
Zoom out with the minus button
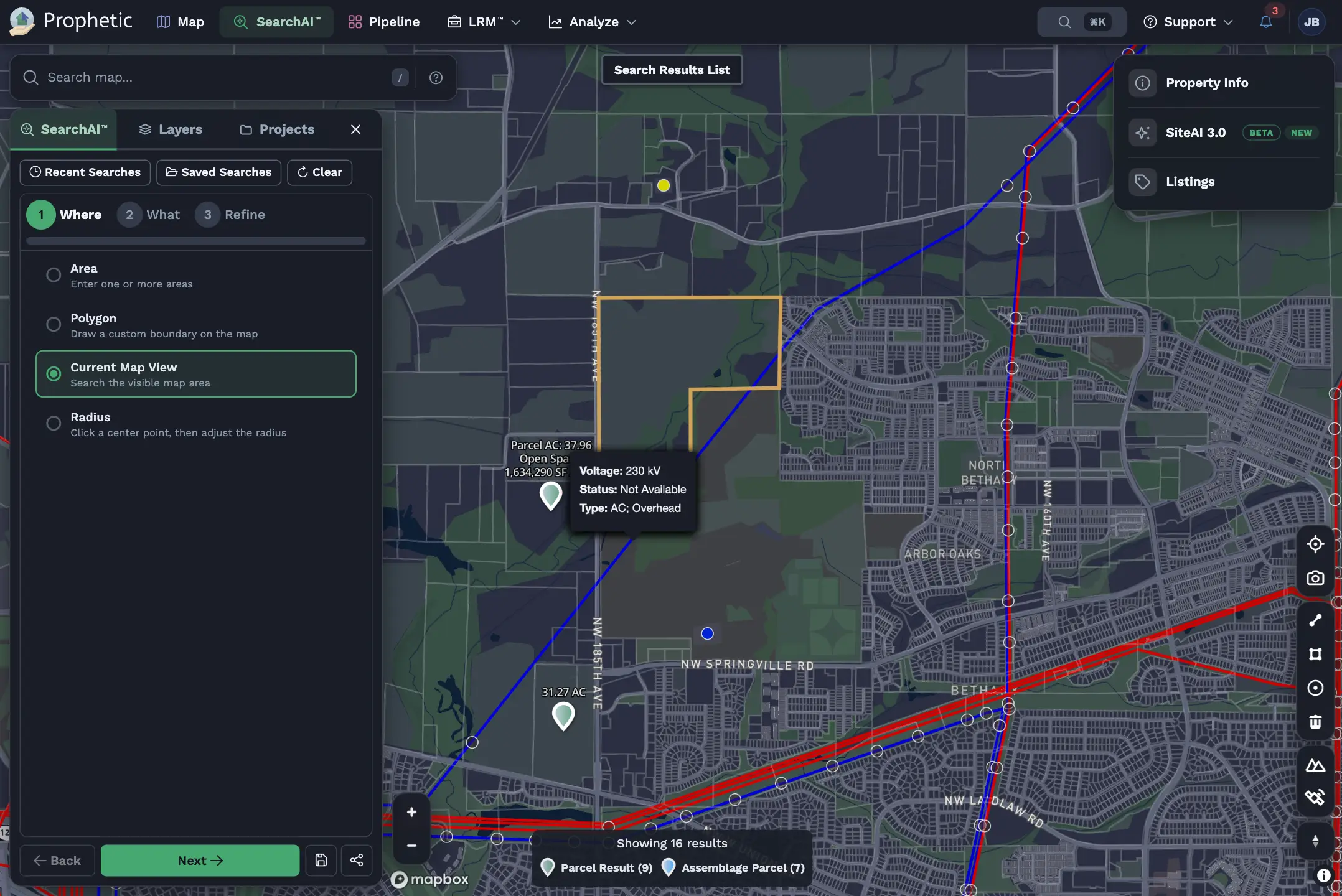click(411, 846)
